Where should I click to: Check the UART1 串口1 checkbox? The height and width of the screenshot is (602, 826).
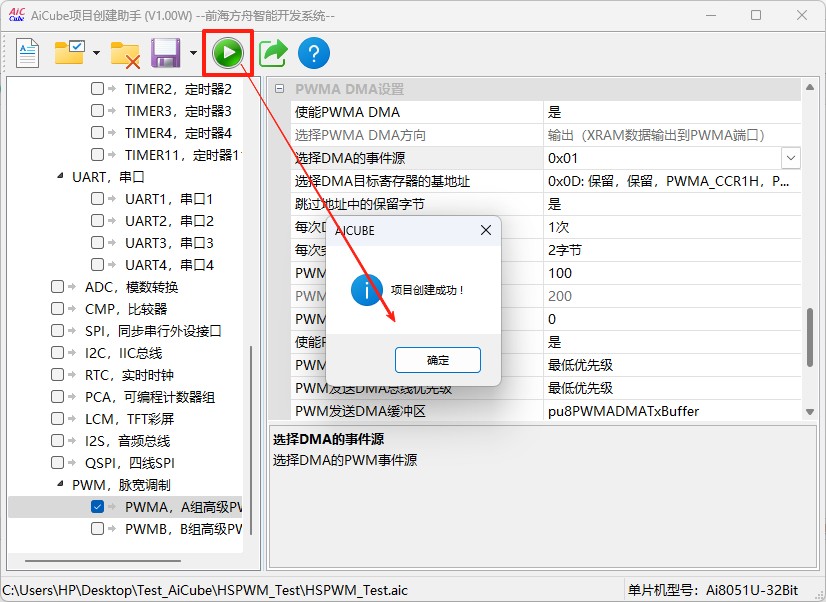pos(97,199)
